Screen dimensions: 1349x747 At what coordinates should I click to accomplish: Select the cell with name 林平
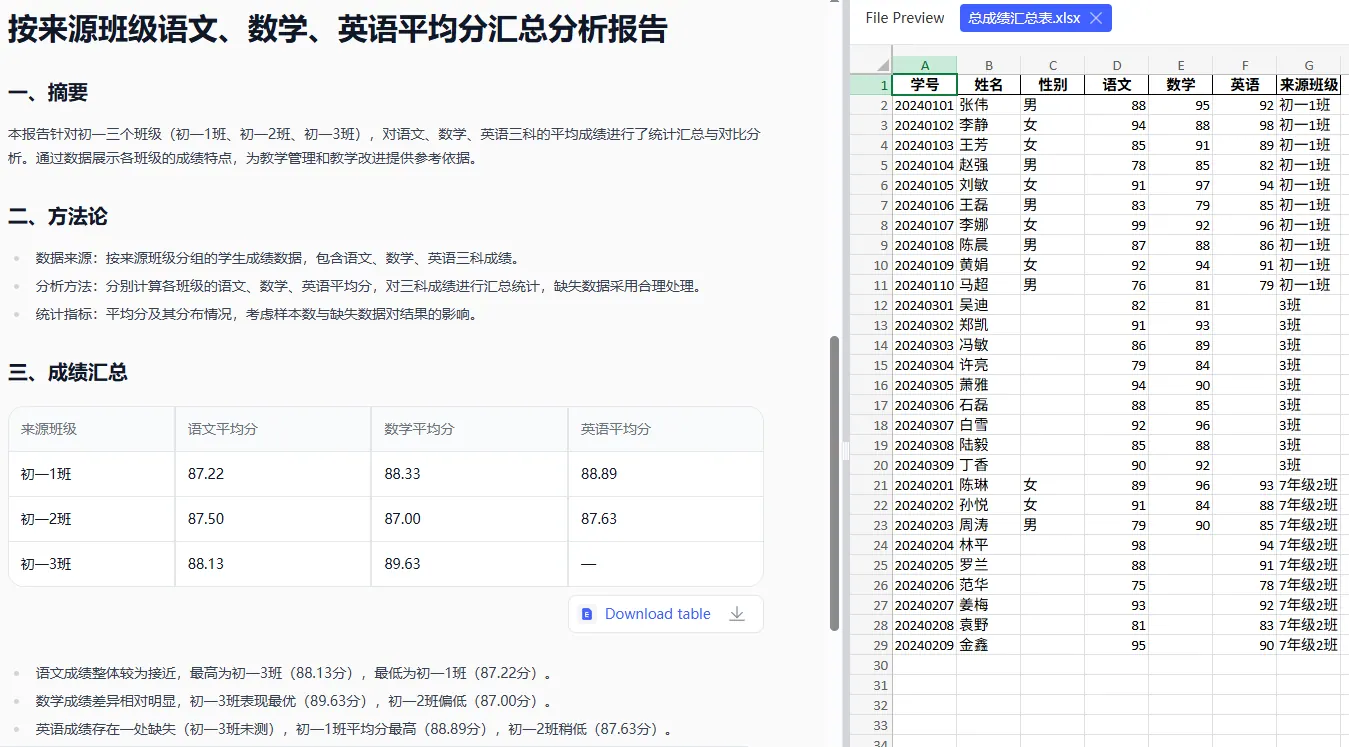tap(988, 545)
